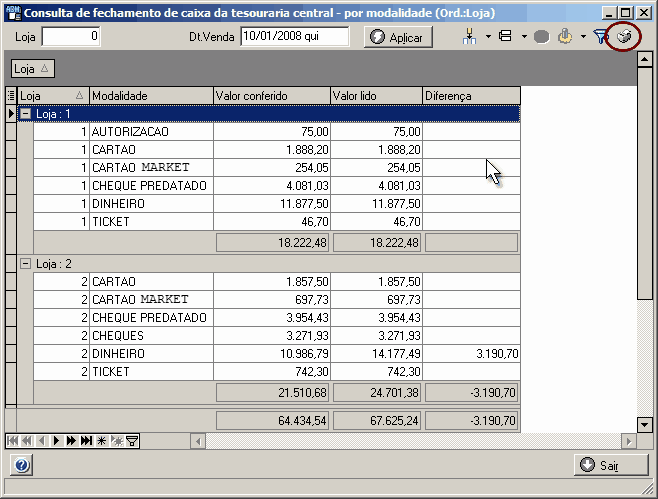
Task: Go to last record in navigator
Action: click(86, 441)
